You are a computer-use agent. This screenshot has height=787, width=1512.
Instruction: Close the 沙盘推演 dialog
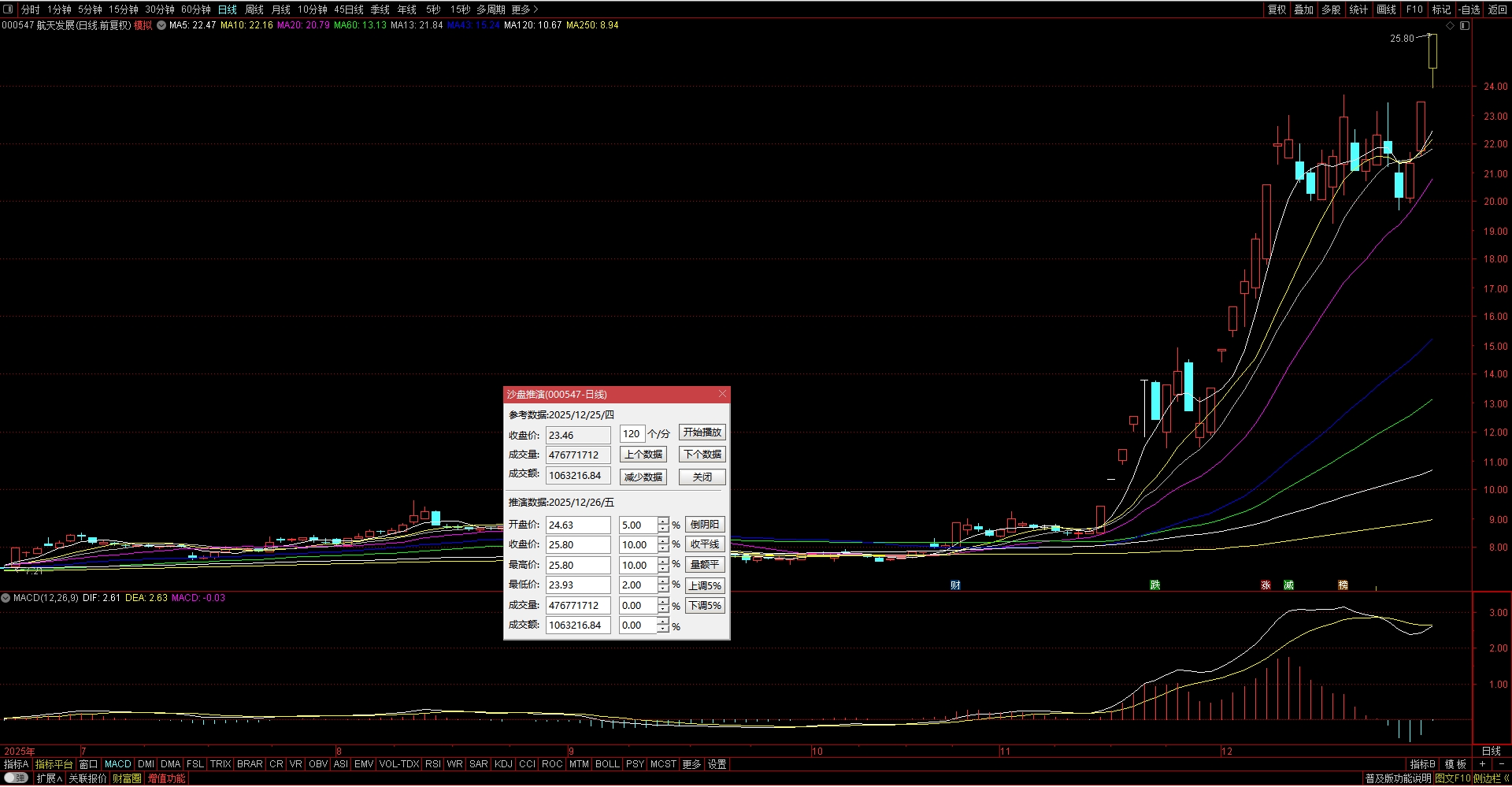click(722, 394)
